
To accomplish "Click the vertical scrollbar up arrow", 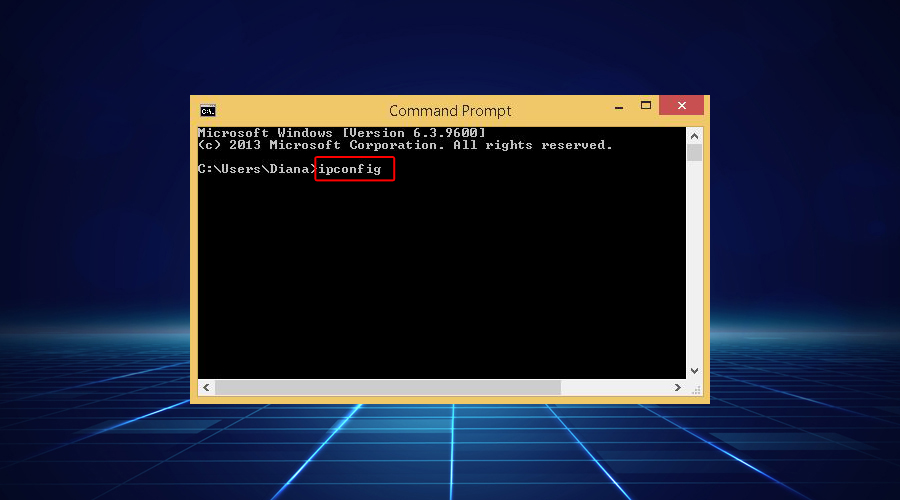I will [x=695, y=136].
